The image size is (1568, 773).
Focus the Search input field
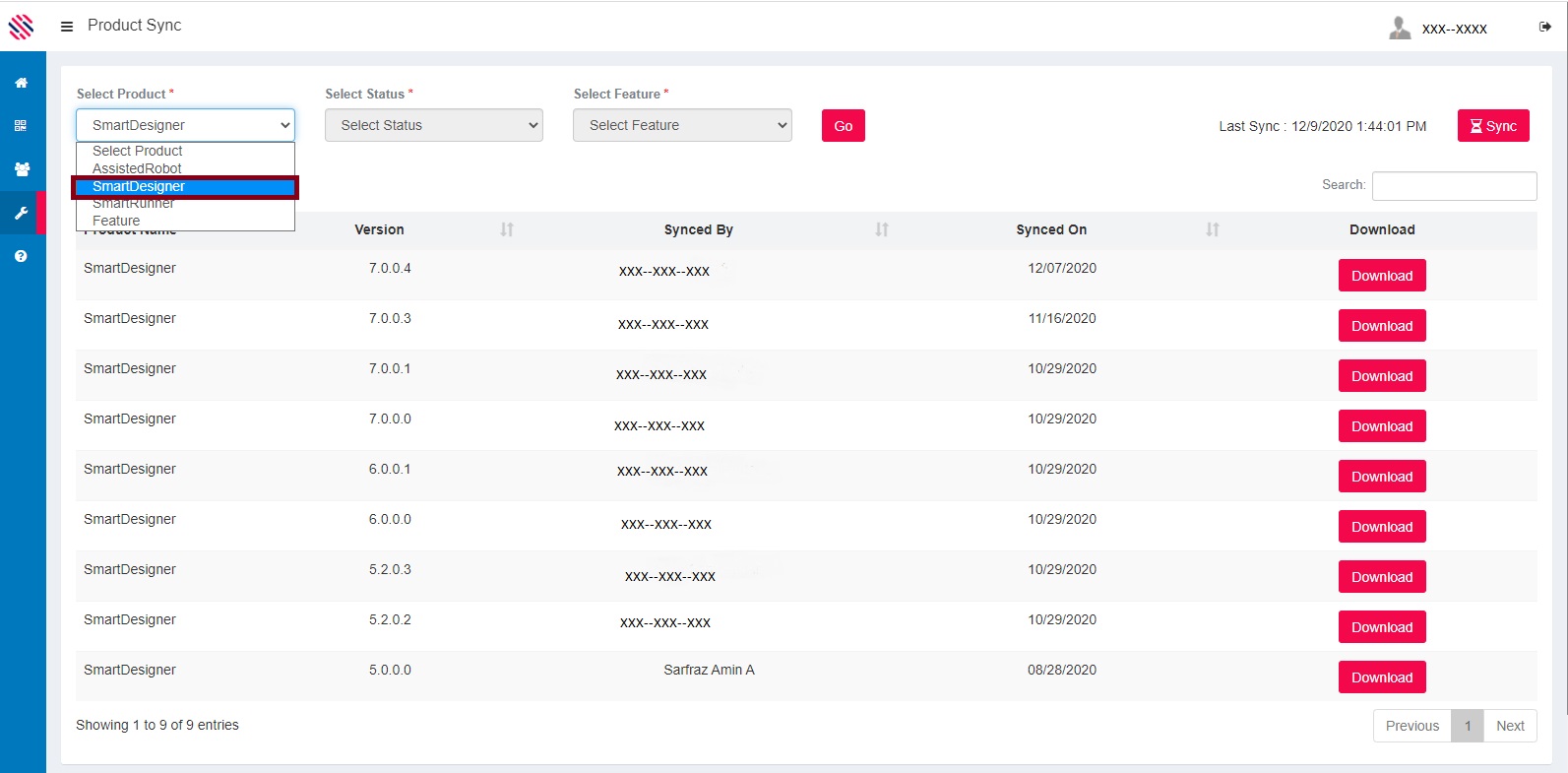1454,185
